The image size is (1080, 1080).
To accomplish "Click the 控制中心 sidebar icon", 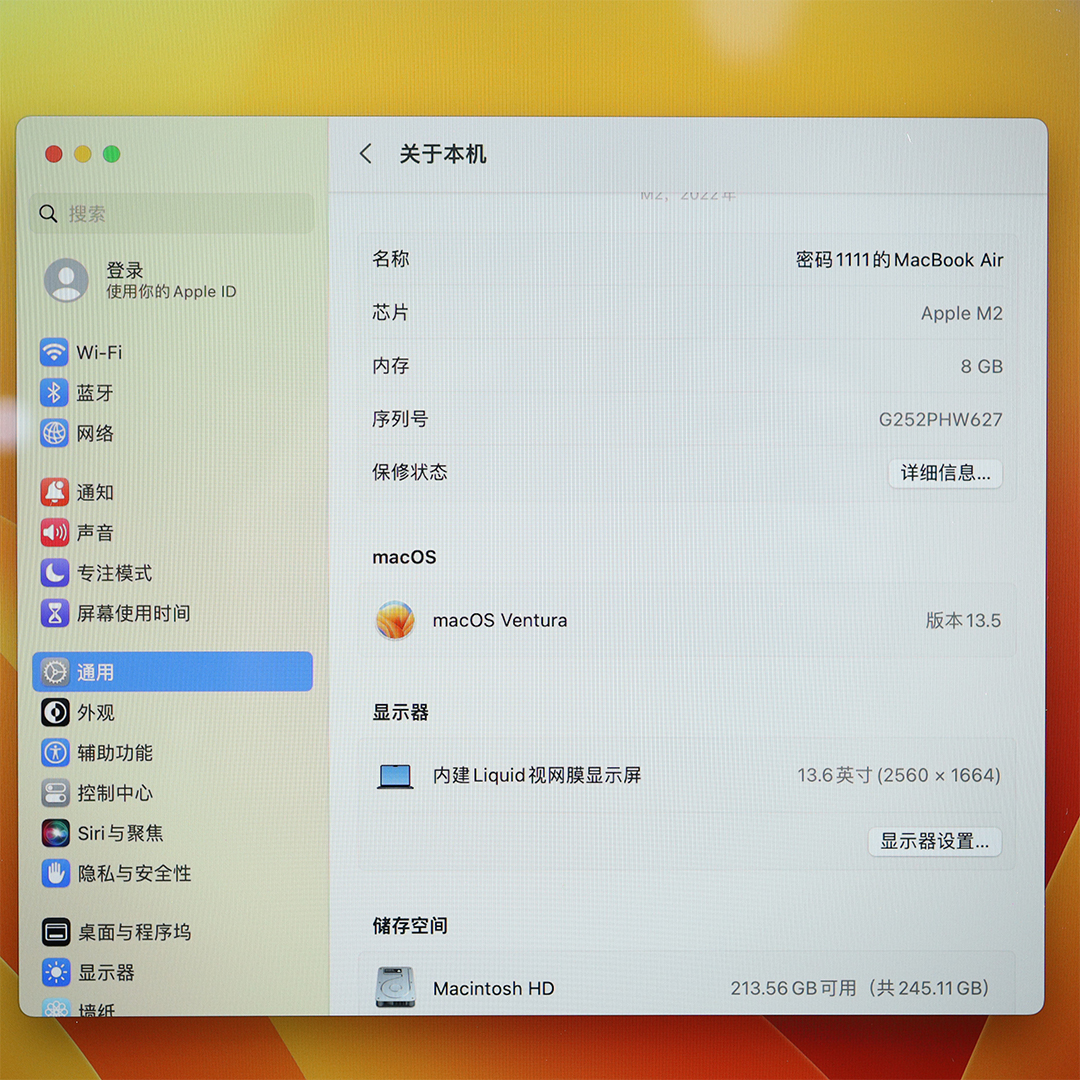I will (x=55, y=793).
